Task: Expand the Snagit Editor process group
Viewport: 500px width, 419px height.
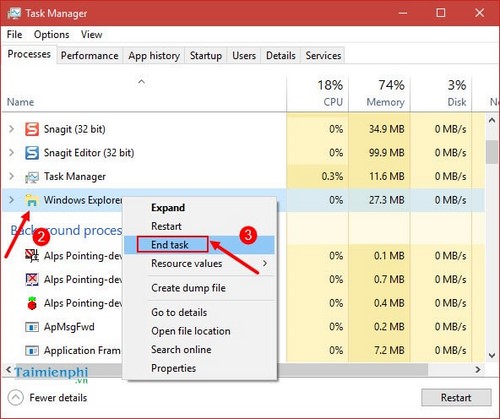Action: coord(12,153)
